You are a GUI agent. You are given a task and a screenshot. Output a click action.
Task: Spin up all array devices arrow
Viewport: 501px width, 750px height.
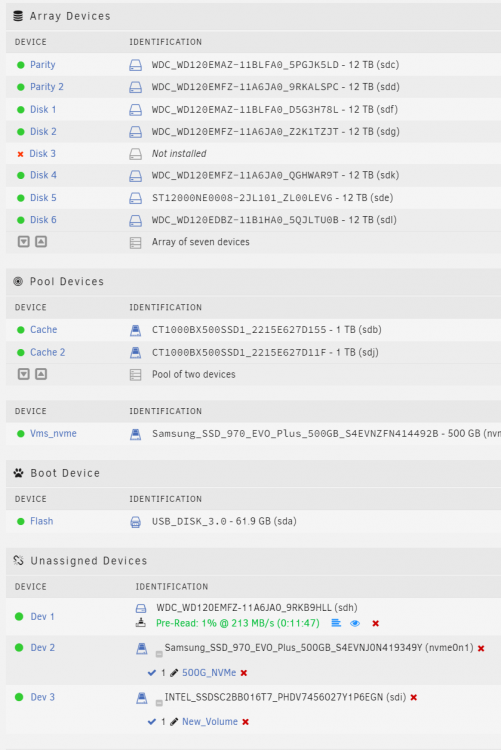41,242
